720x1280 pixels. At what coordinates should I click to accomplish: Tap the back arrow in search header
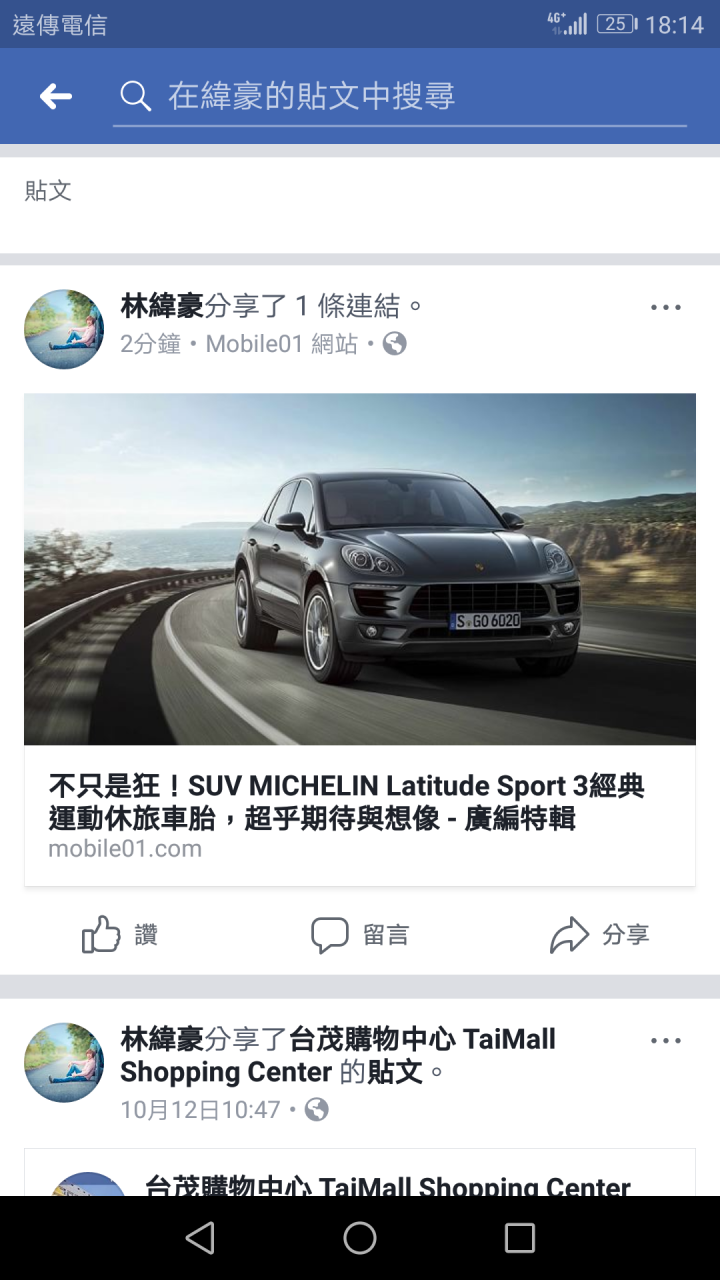click(x=56, y=96)
